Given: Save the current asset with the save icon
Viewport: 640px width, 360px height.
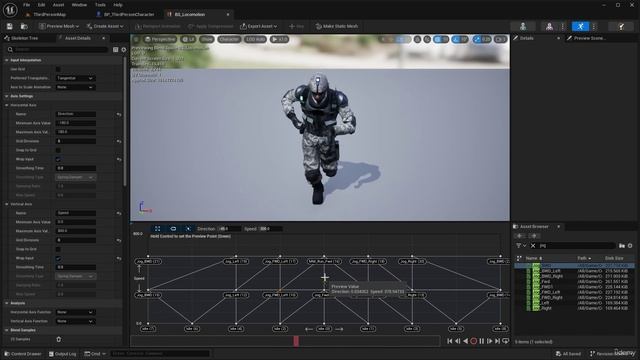Looking at the screenshot, I should click(x=9, y=26).
